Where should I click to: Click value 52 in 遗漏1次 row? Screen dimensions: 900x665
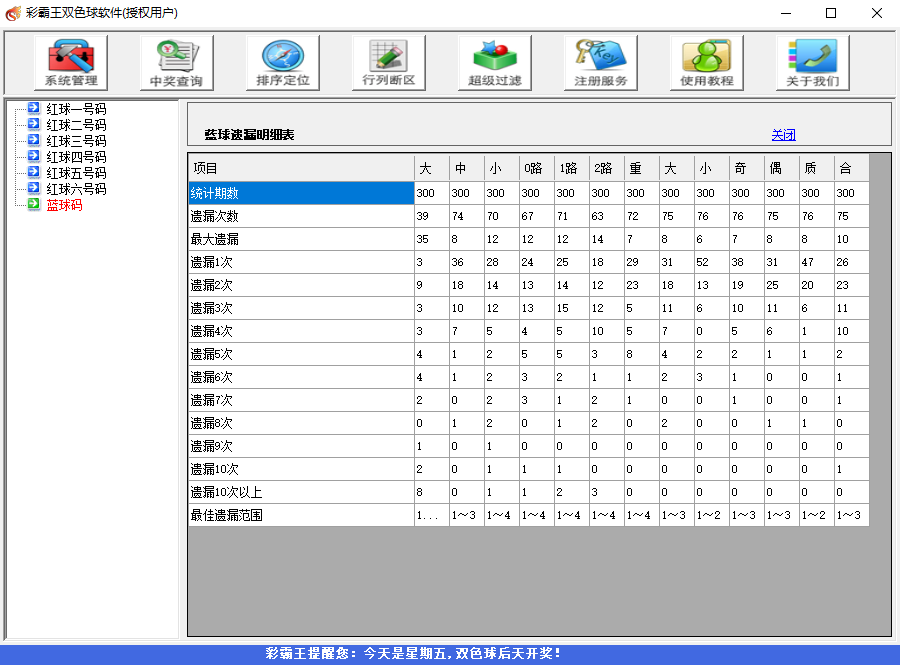click(x=712, y=262)
